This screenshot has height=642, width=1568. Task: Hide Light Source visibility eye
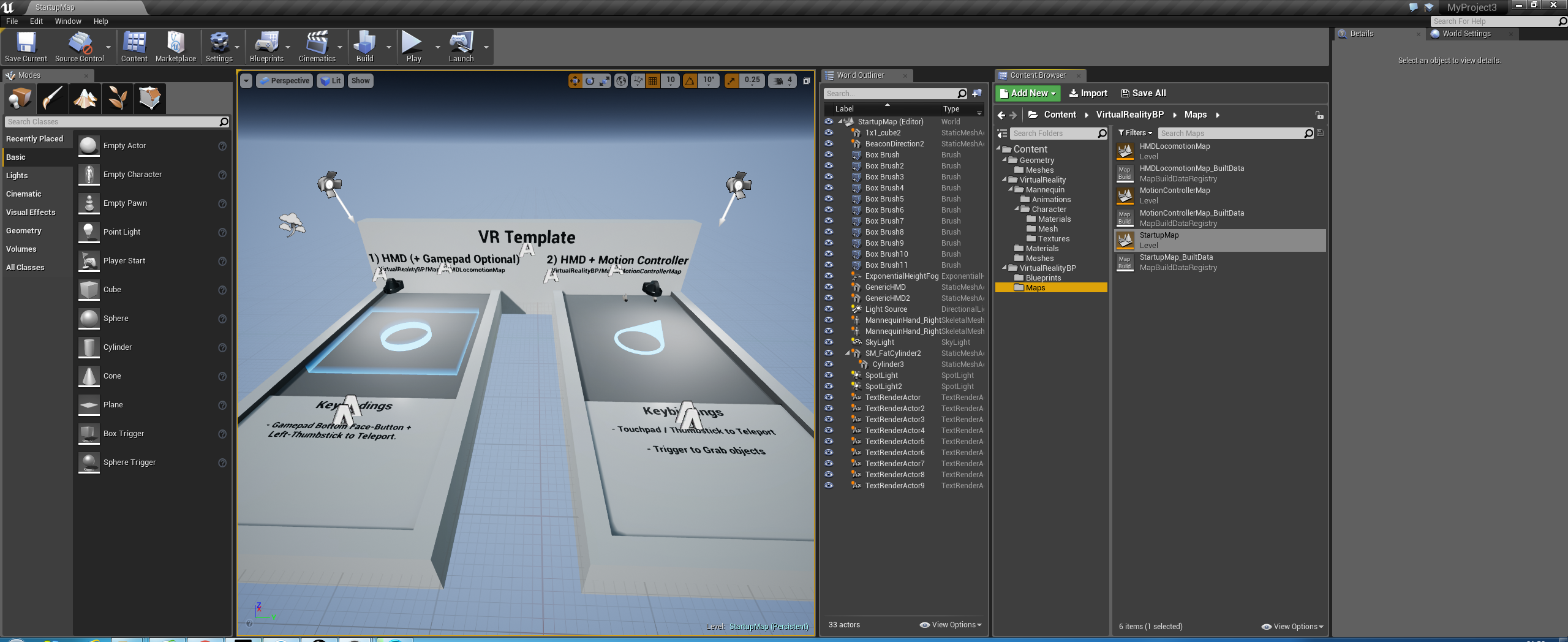point(829,309)
